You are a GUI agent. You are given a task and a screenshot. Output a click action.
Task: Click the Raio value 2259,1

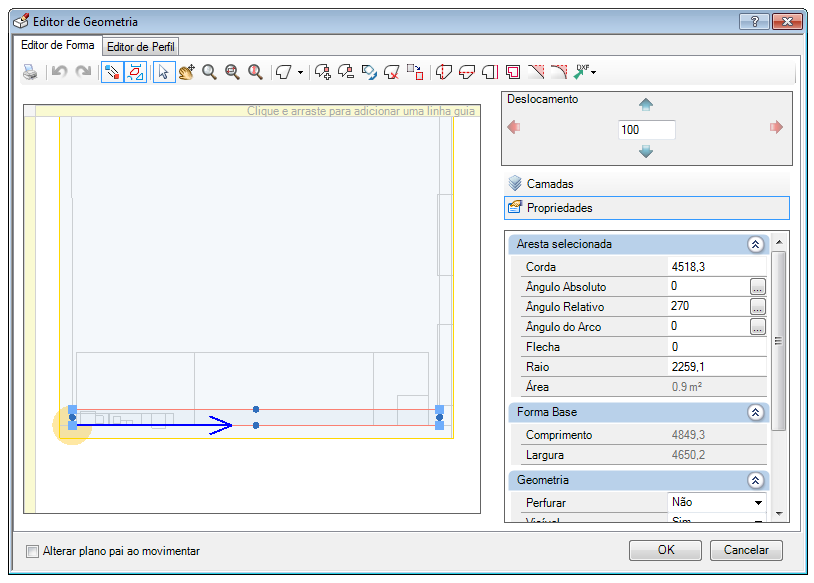pos(717,367)
